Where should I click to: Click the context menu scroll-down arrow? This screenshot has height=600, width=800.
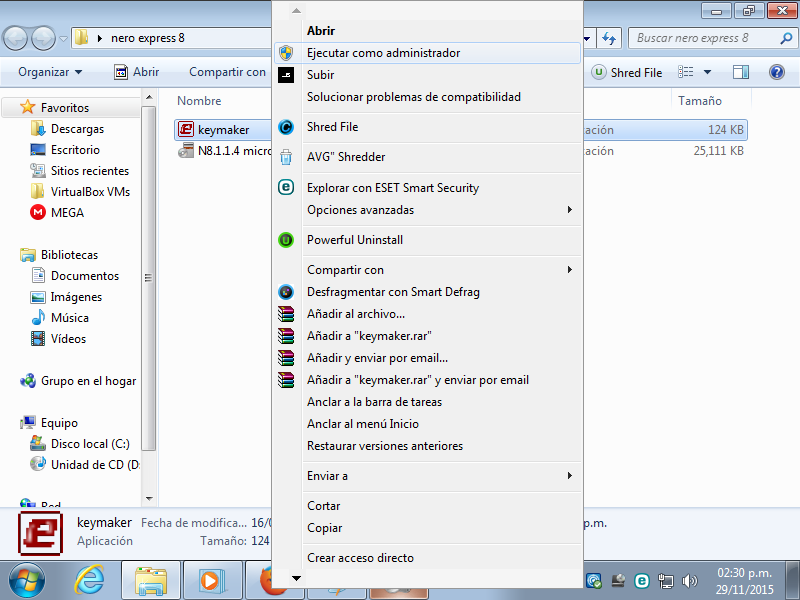tap(296, 578)
